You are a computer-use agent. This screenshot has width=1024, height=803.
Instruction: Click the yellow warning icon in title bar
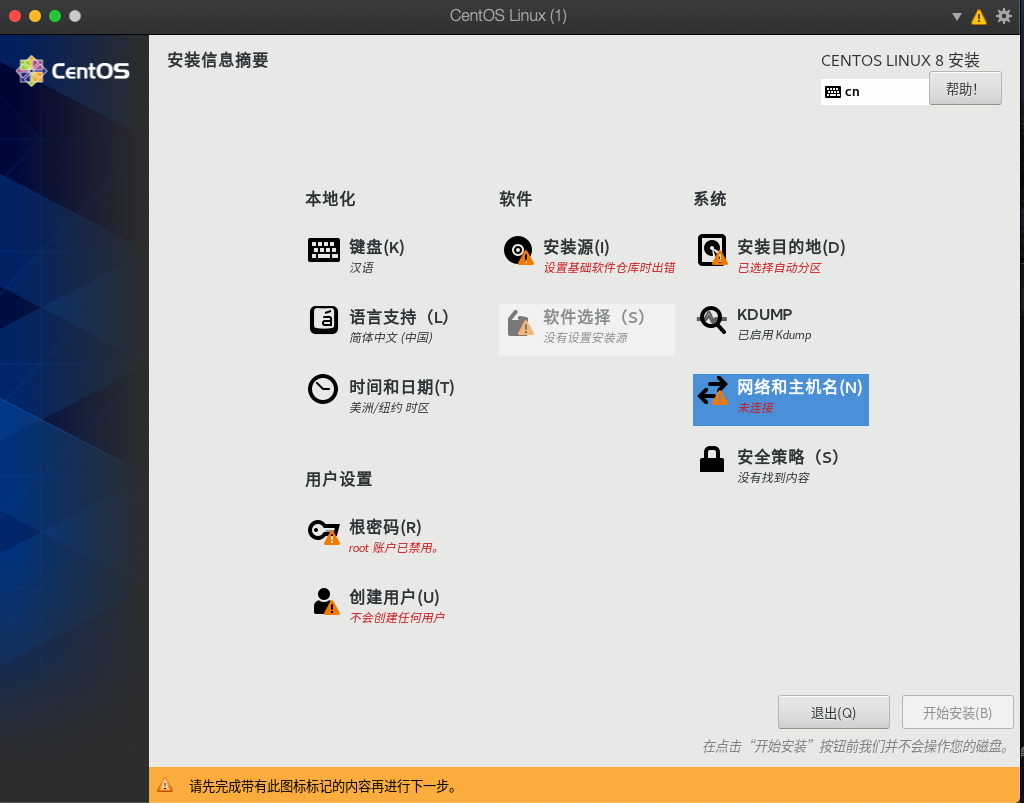point(978,16)
